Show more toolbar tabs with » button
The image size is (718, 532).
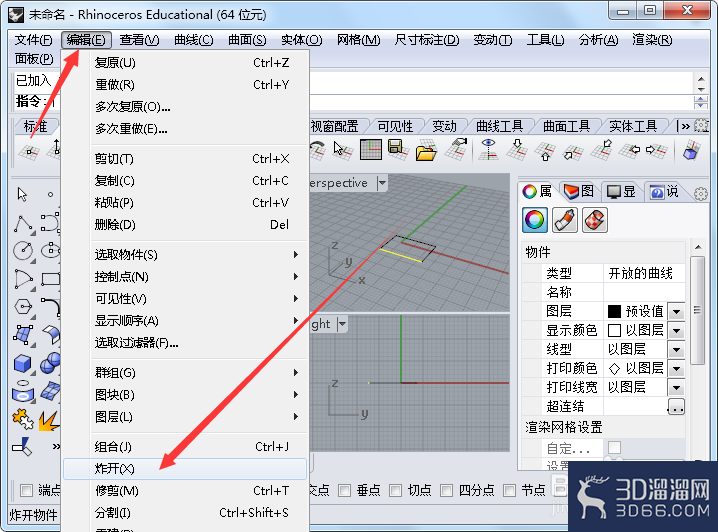[x=685, y=126]
